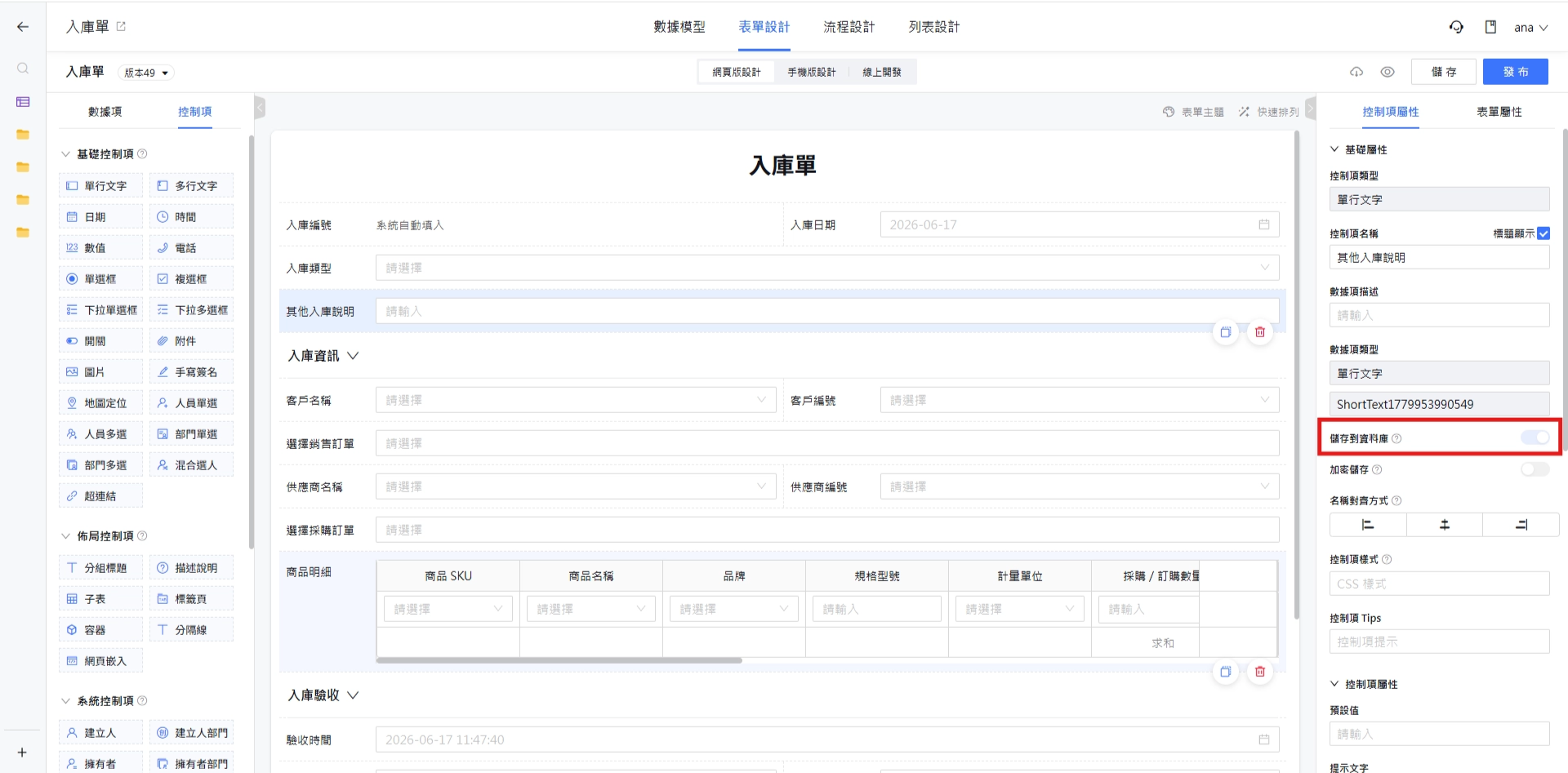Add 開關 switch control
The height and width of the screenshot is (773, 1568).
click(100, 341)
